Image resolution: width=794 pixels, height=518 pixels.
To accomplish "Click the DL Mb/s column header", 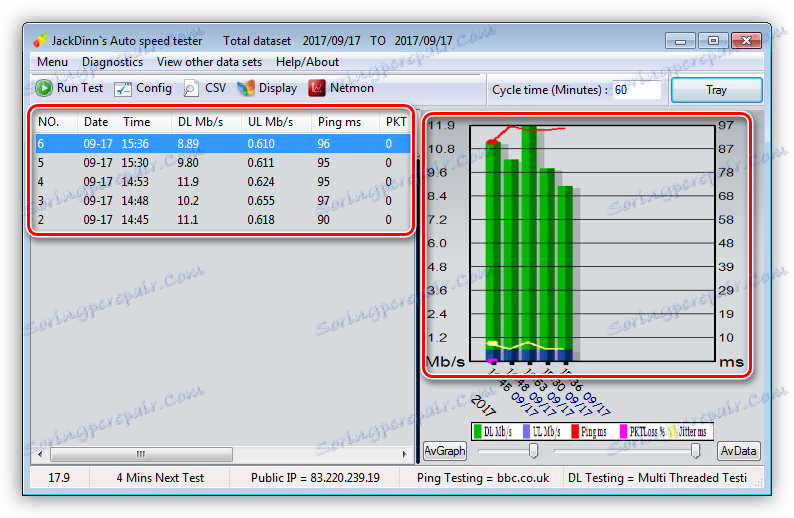I will 201,122.
